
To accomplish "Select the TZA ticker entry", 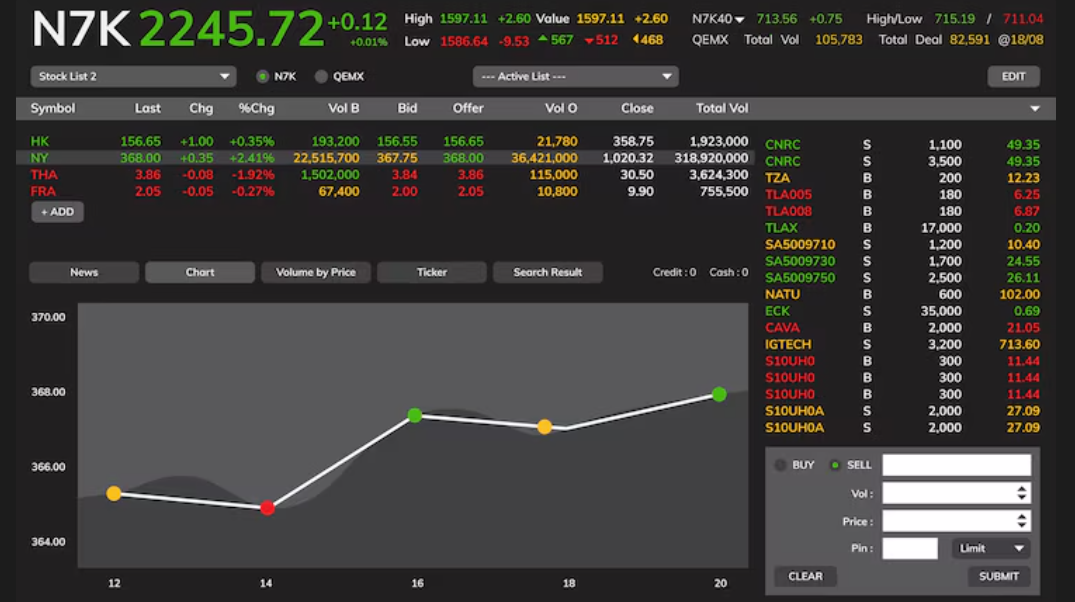I will coord(902,178).
